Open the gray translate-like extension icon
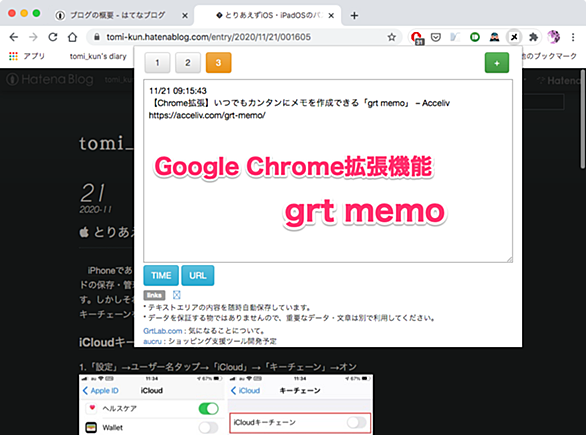The width and height of the screenshot is (586, 435). pyautogui.click(x=455, y=37)
